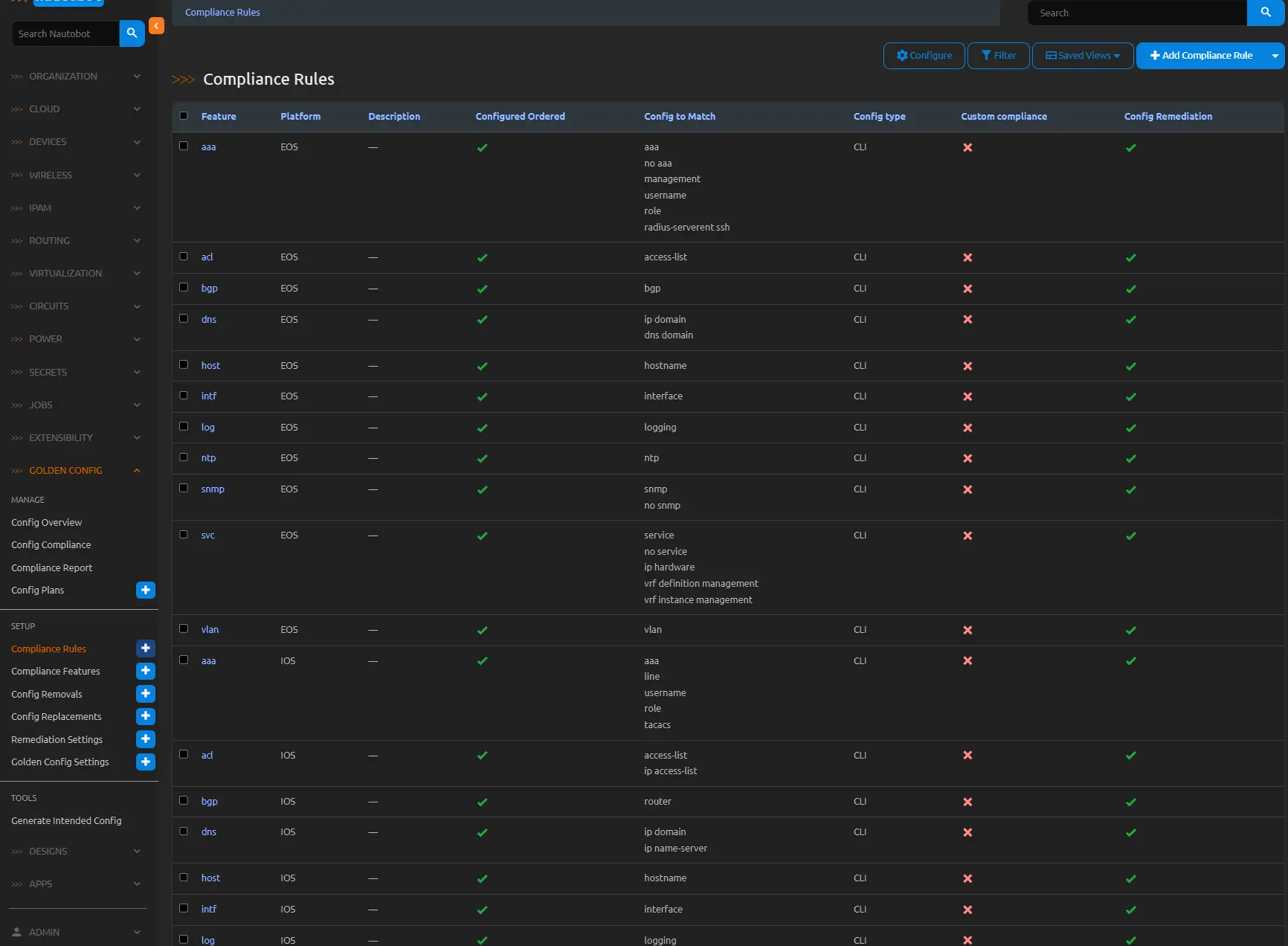Image resolution: width=1288 pixels, height=946 pixels.
Task: Click the Search Nautobot input field
Action: (x=65, y=33)
